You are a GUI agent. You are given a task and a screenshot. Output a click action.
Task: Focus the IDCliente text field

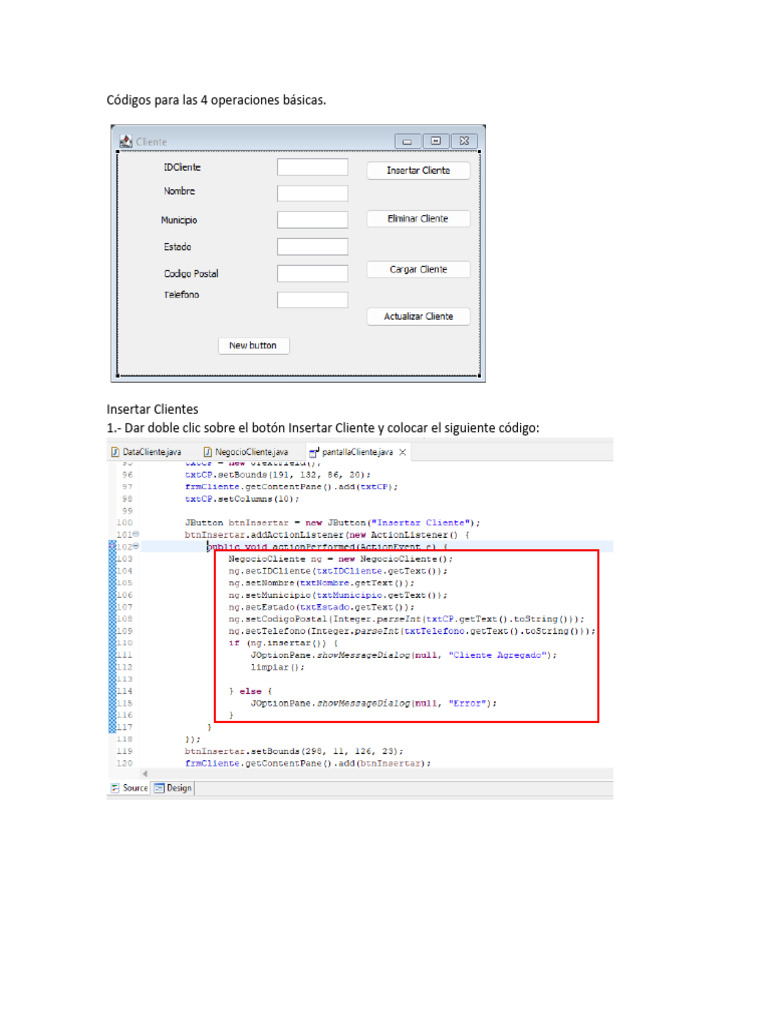click(312, 167)
